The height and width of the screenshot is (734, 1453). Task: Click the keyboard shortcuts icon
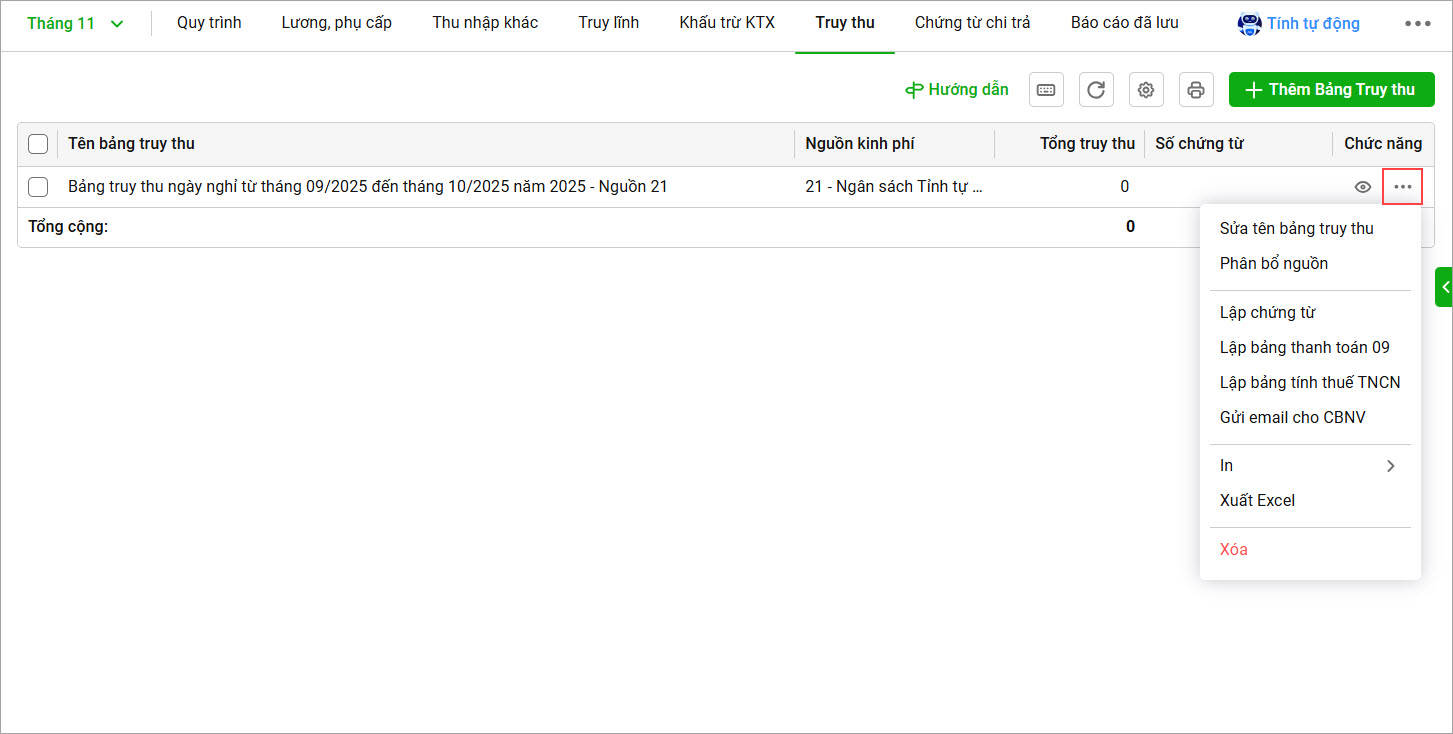1046,90
